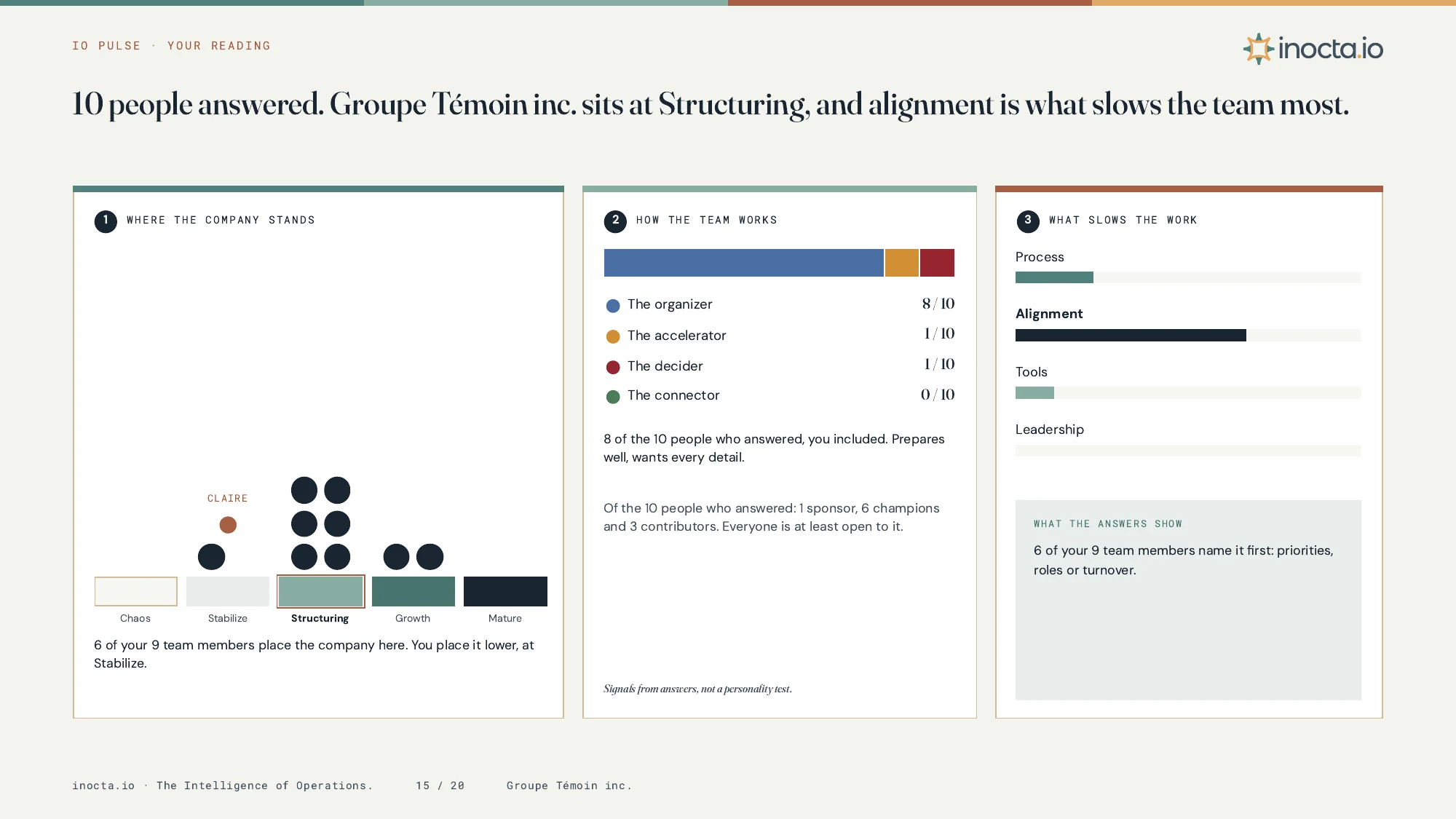Click the '15 / 20' page indicator

click(440, 786)
